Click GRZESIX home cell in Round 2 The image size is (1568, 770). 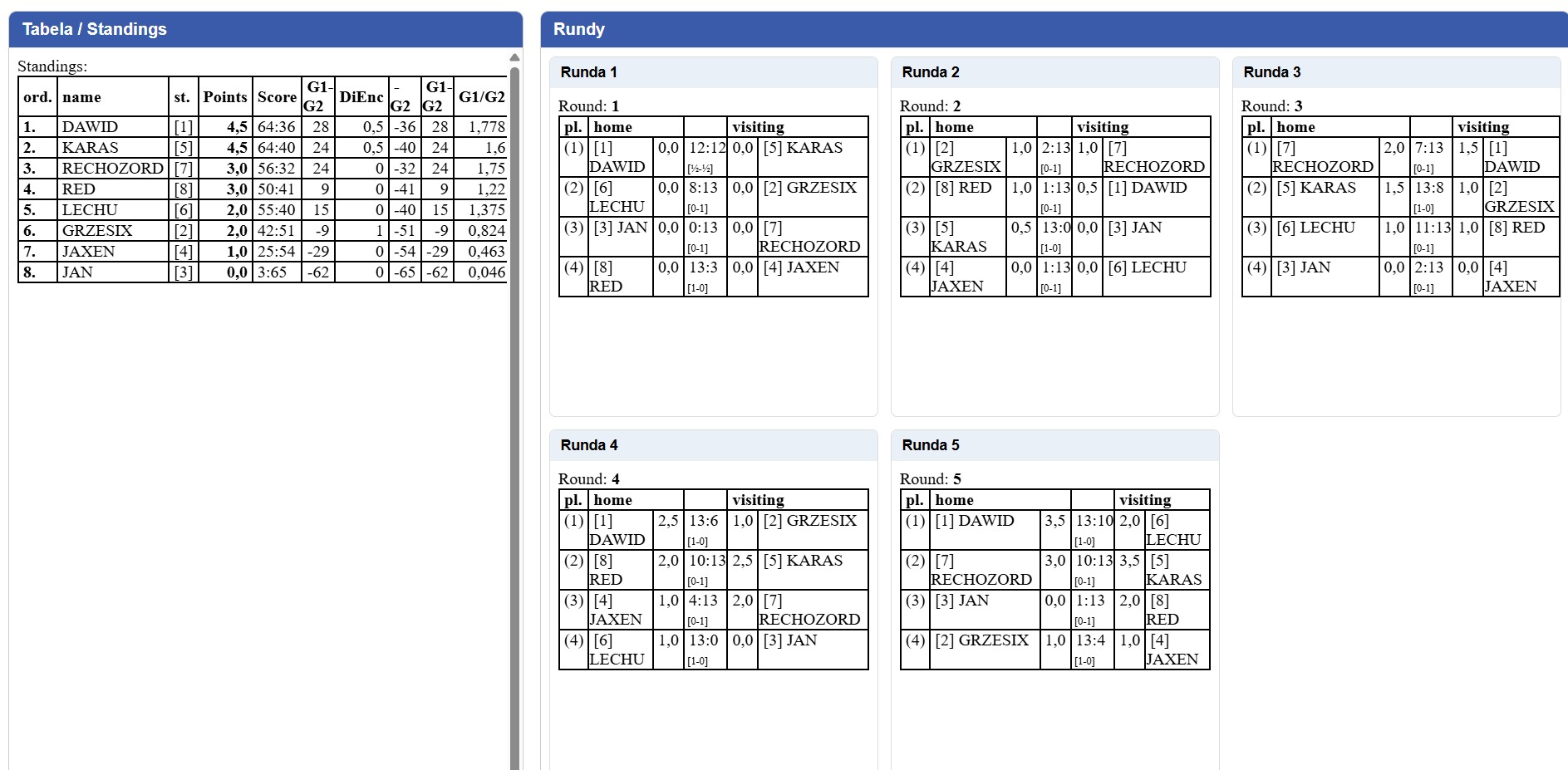966,157
